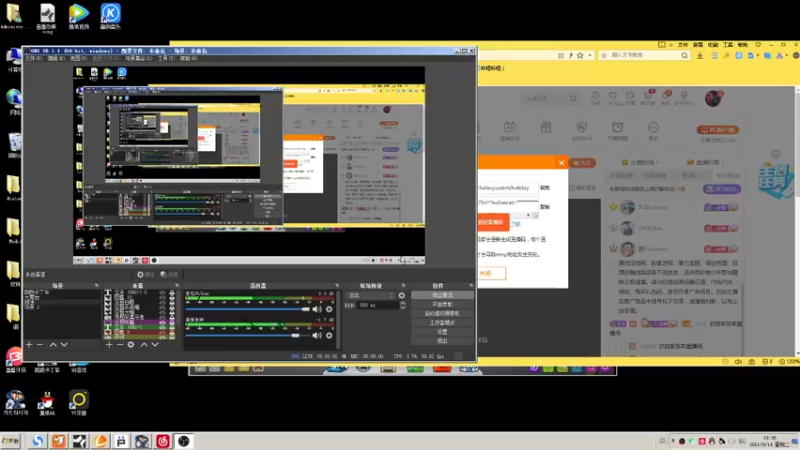Viewport: 800px width, 450px height.
Task: Open 属性 (Properties) above the Scenes panel
Action: click(x=145, y=274)
